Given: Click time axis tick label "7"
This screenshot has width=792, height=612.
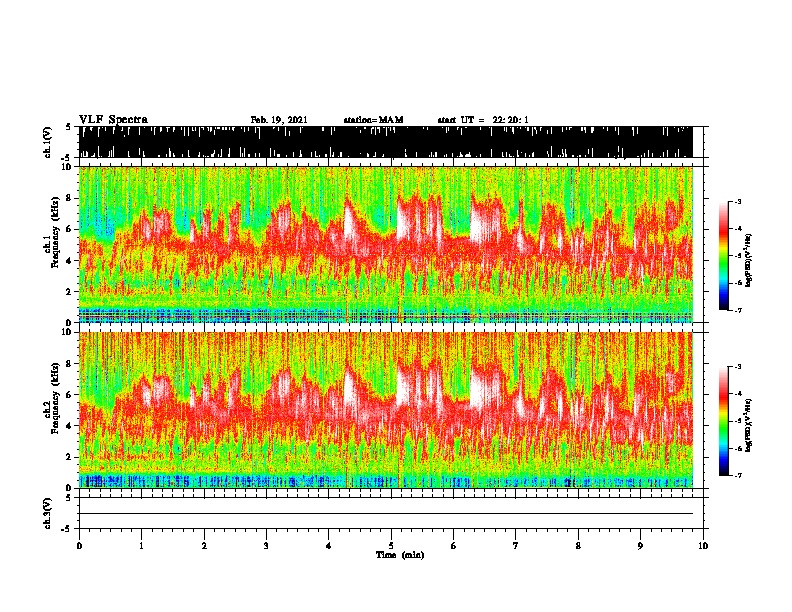Looking at the screenshot, I should (x=516, y=545).
